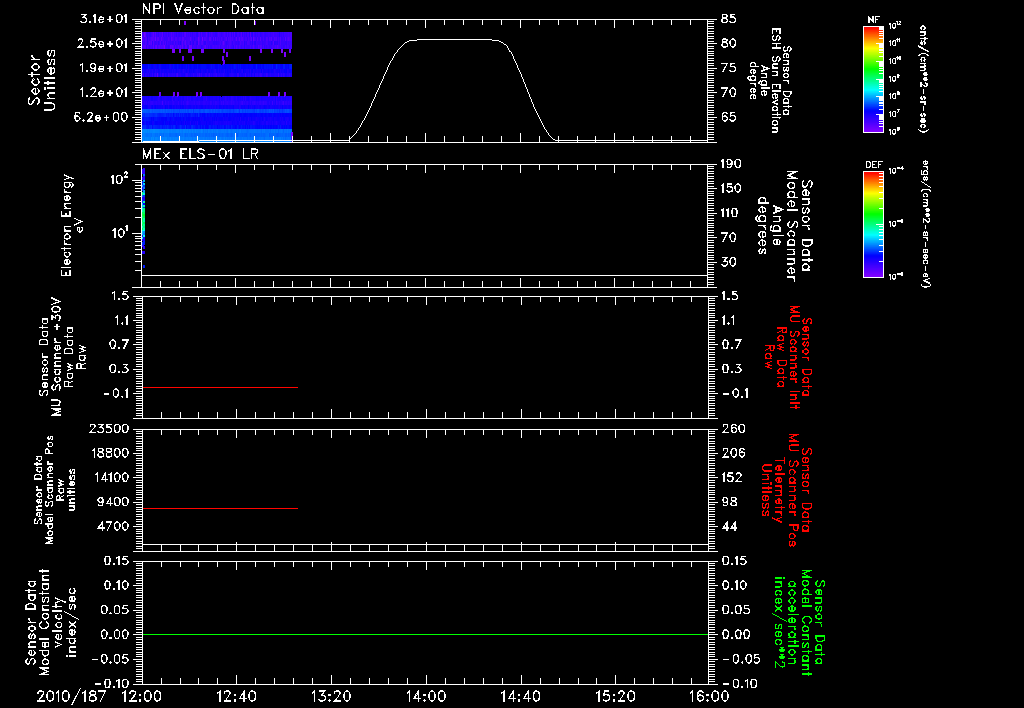Click the green zero line in the velocity panel

pos(425,634)
